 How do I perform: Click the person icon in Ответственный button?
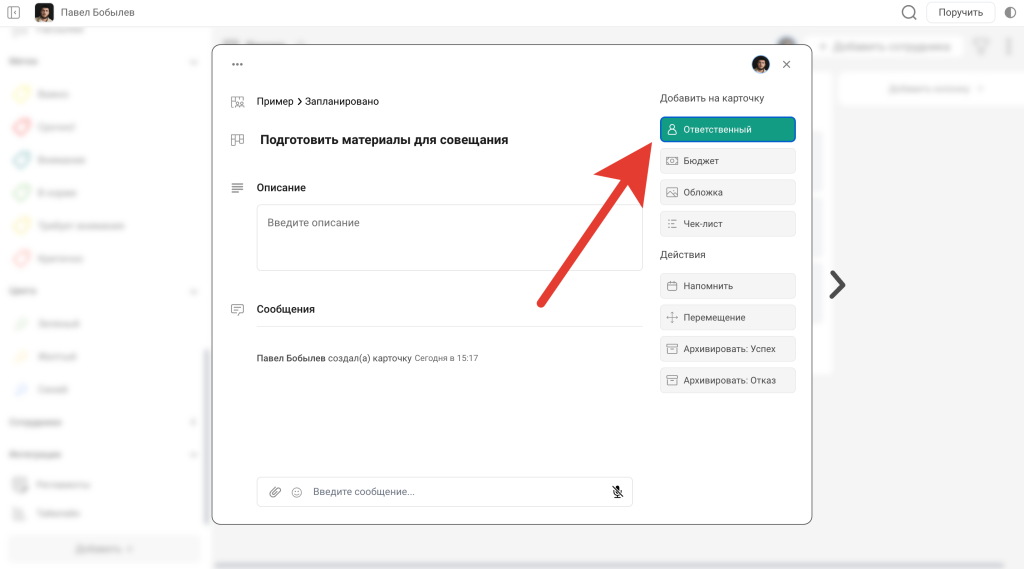672,129
